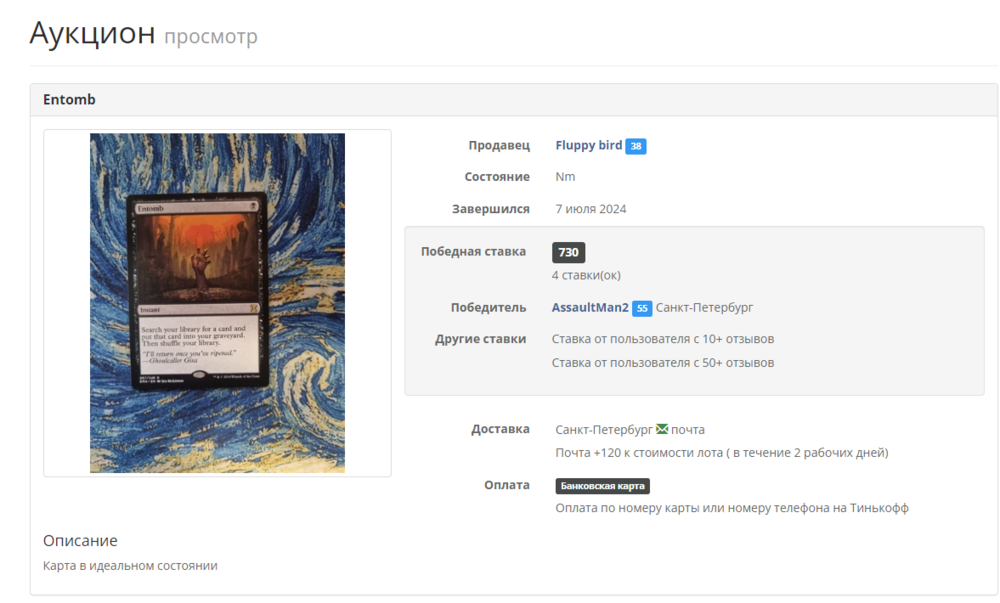The width and height of the screenshot is (1000, 603).
Task: Select bid from user with 50+ reviews
Action: 663,363
